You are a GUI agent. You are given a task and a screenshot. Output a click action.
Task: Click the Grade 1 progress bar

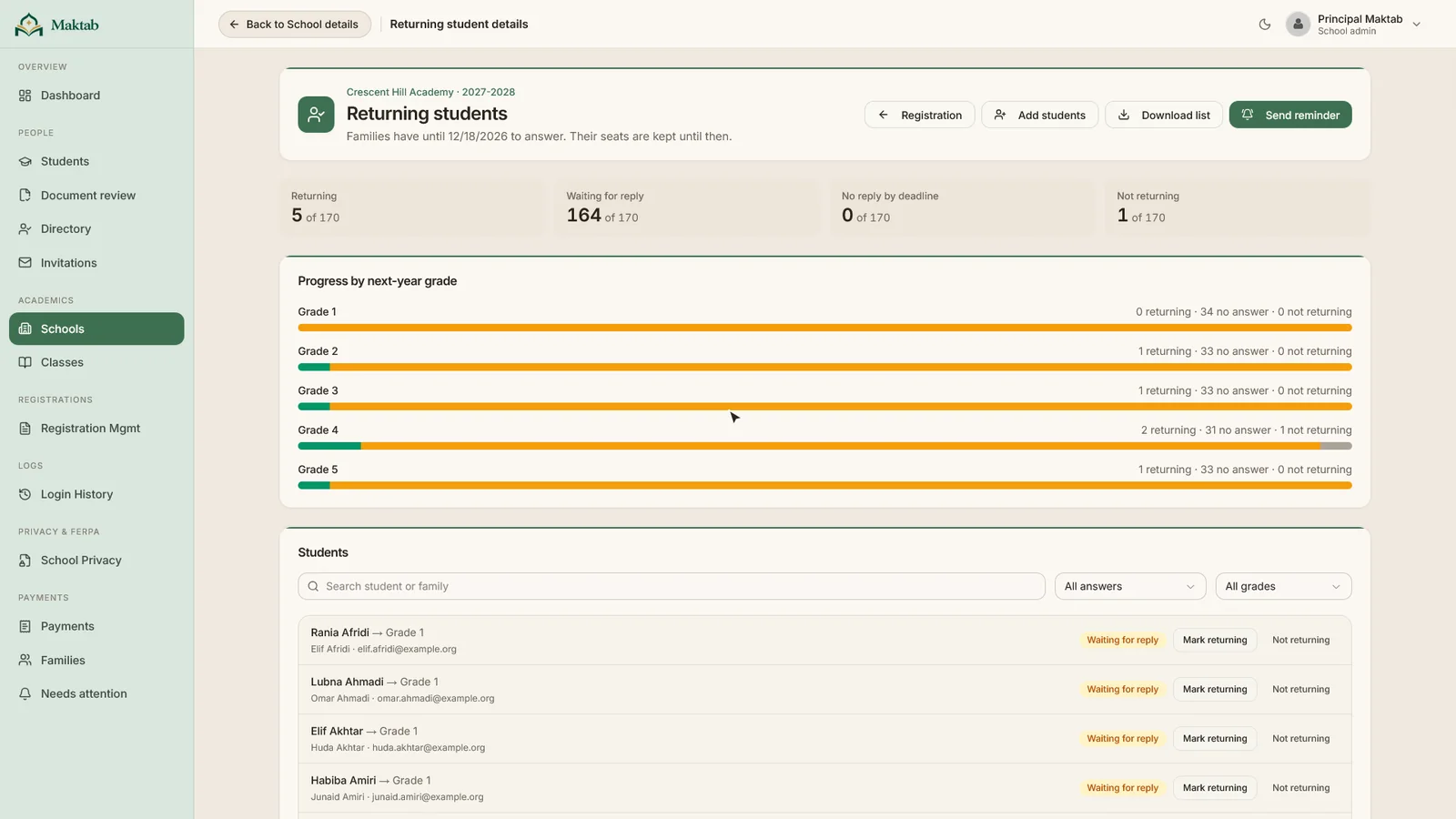[x=824, y=328]
